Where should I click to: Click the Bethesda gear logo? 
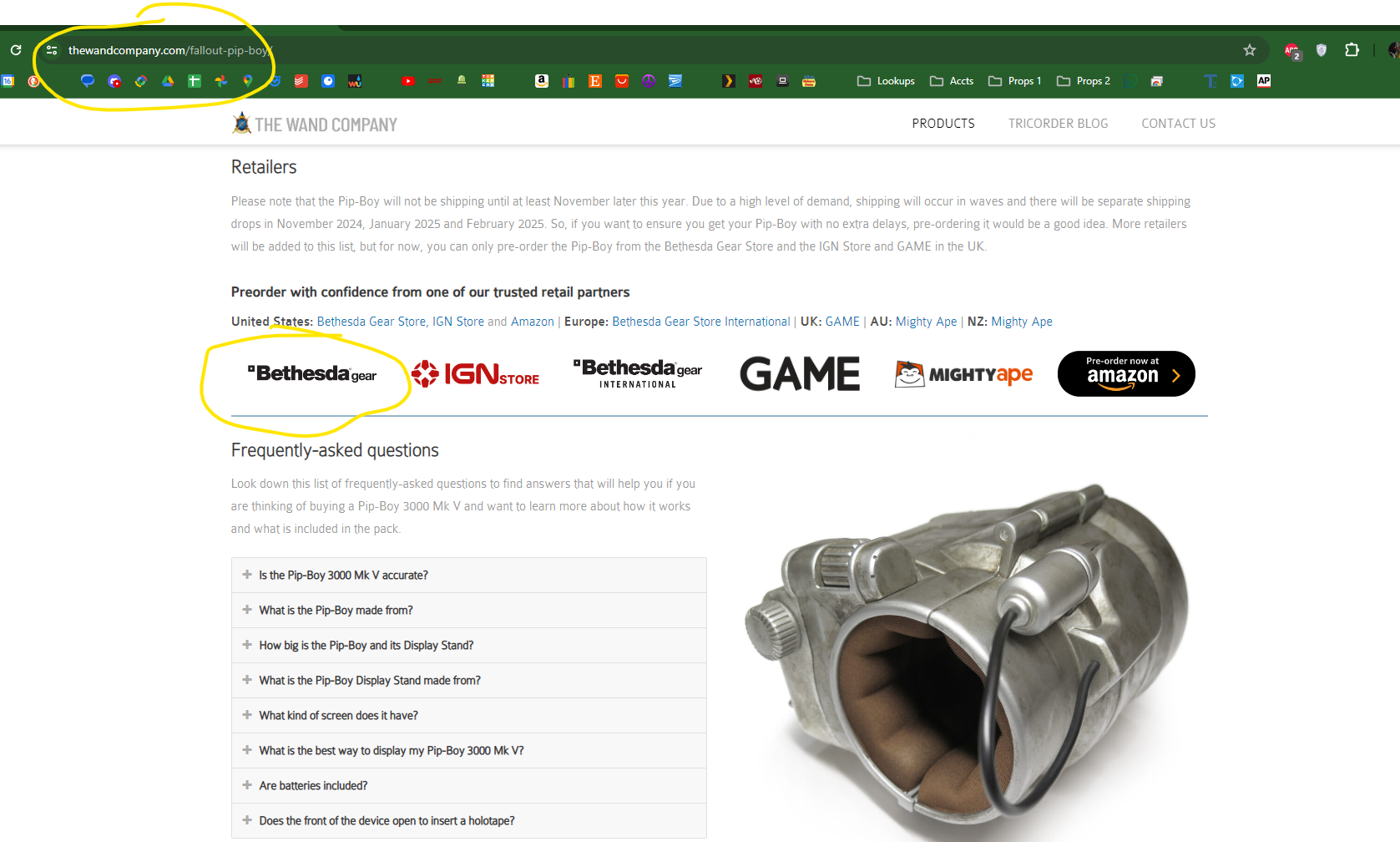[x=312, y=373]
